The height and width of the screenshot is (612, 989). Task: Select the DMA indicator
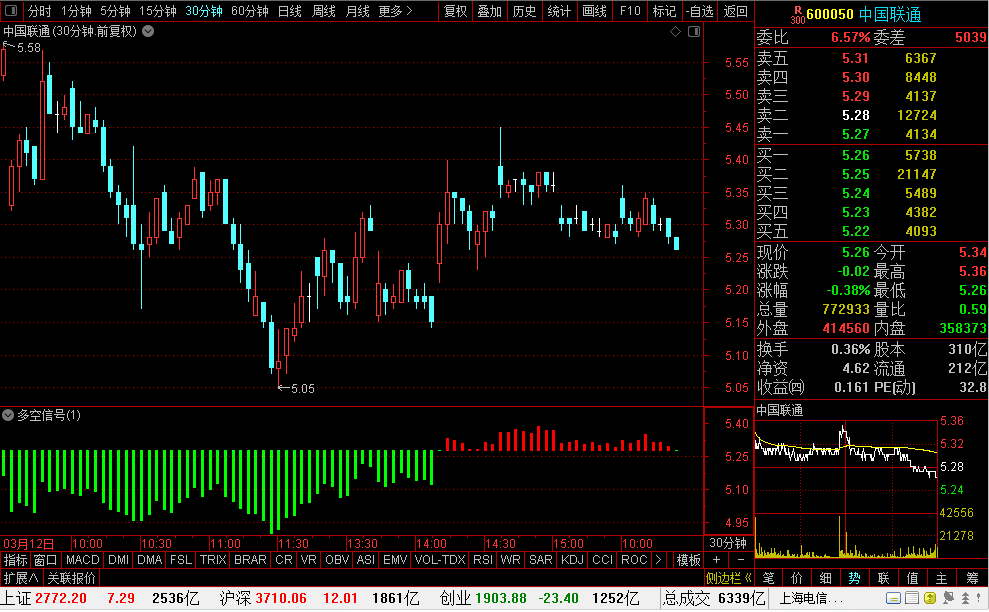149,560
